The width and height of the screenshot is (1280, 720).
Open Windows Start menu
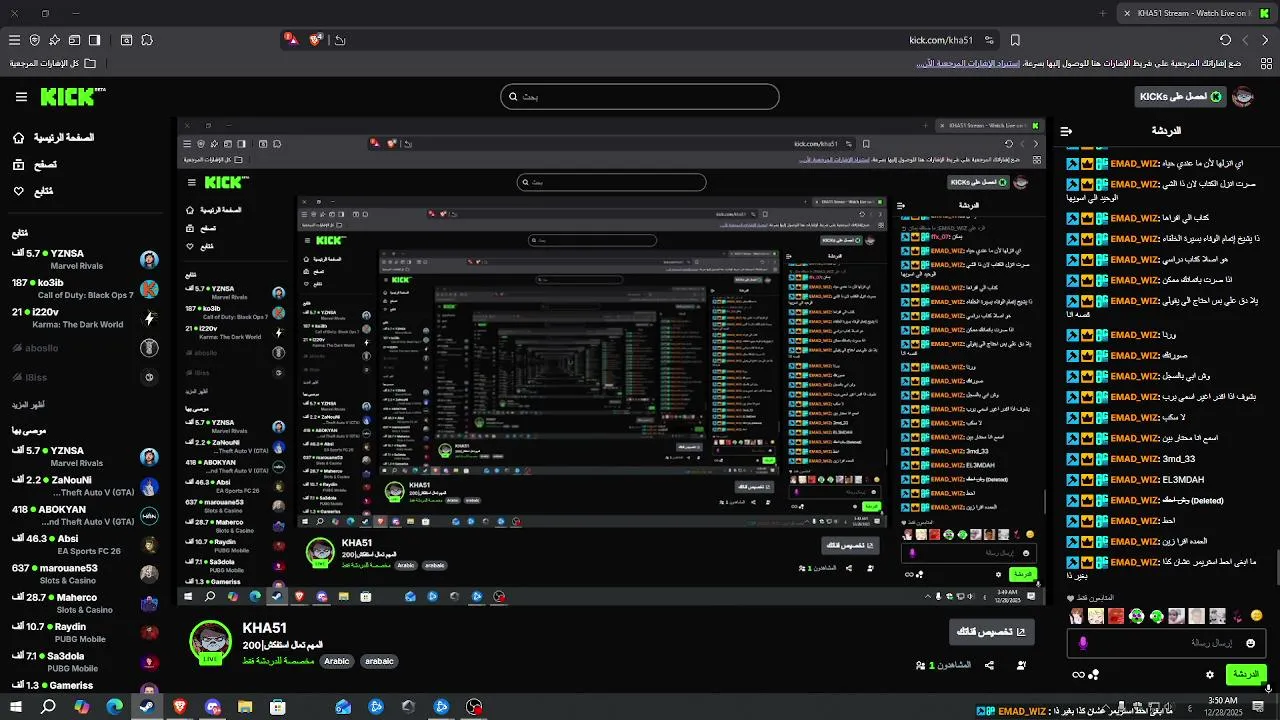(15, 707)
